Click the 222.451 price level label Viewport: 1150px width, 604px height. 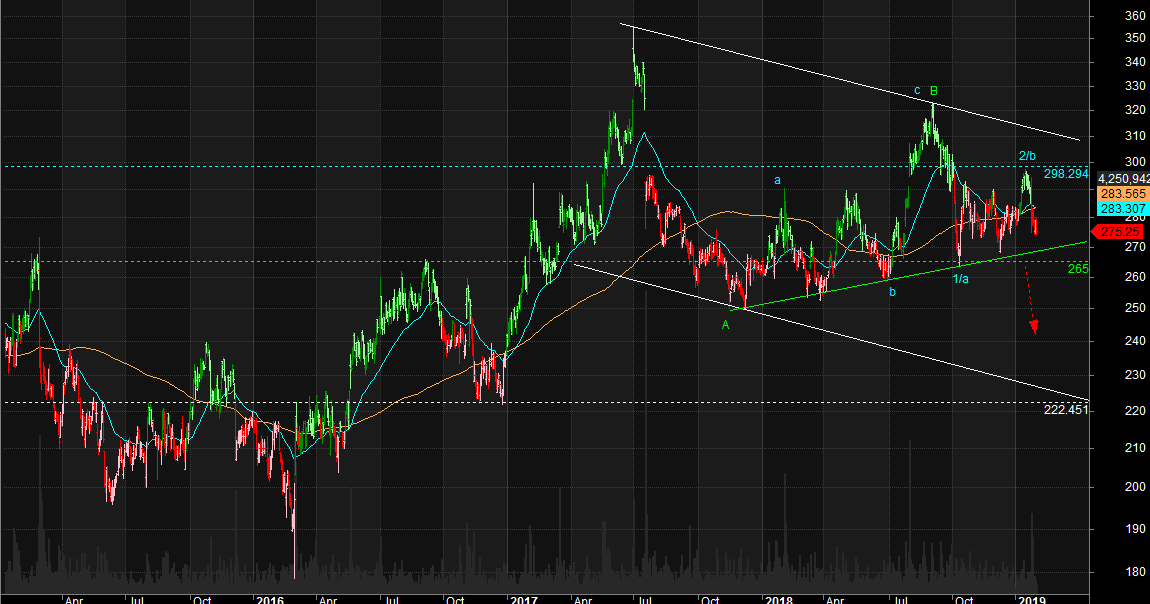click(x=1066, y=409)
